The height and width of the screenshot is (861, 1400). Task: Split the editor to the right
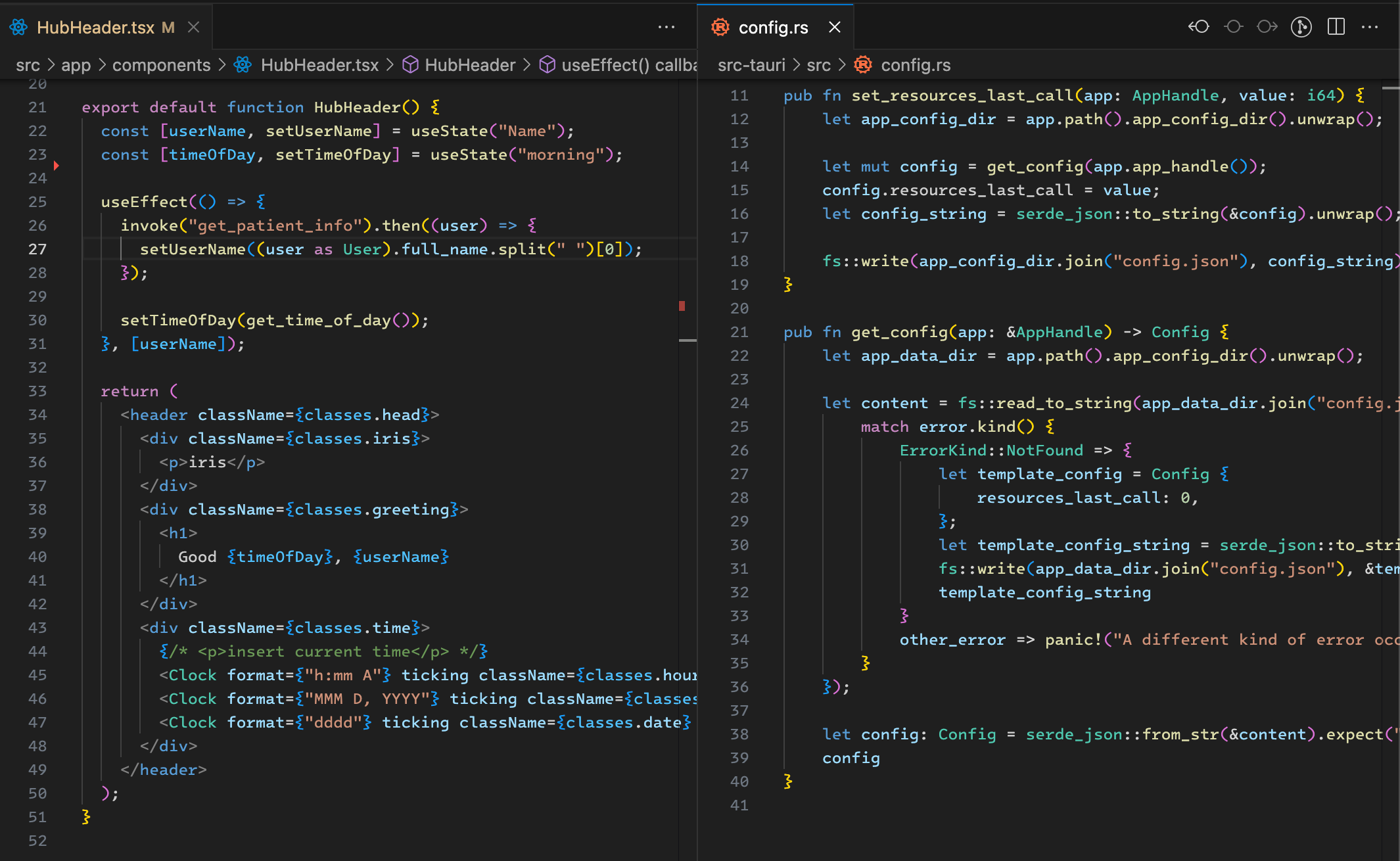click(x=1336, y=27)
